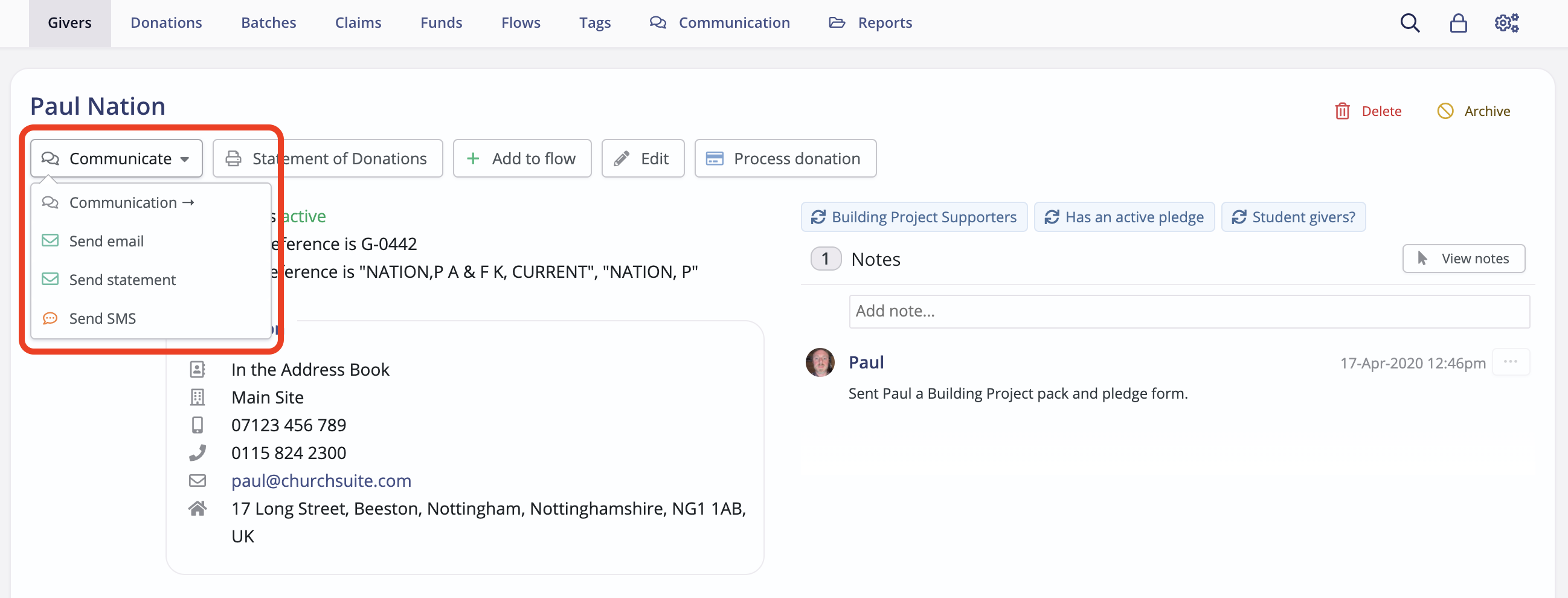Open the settings gear icon
1568x598 pixels.
tap(1506, 22)
